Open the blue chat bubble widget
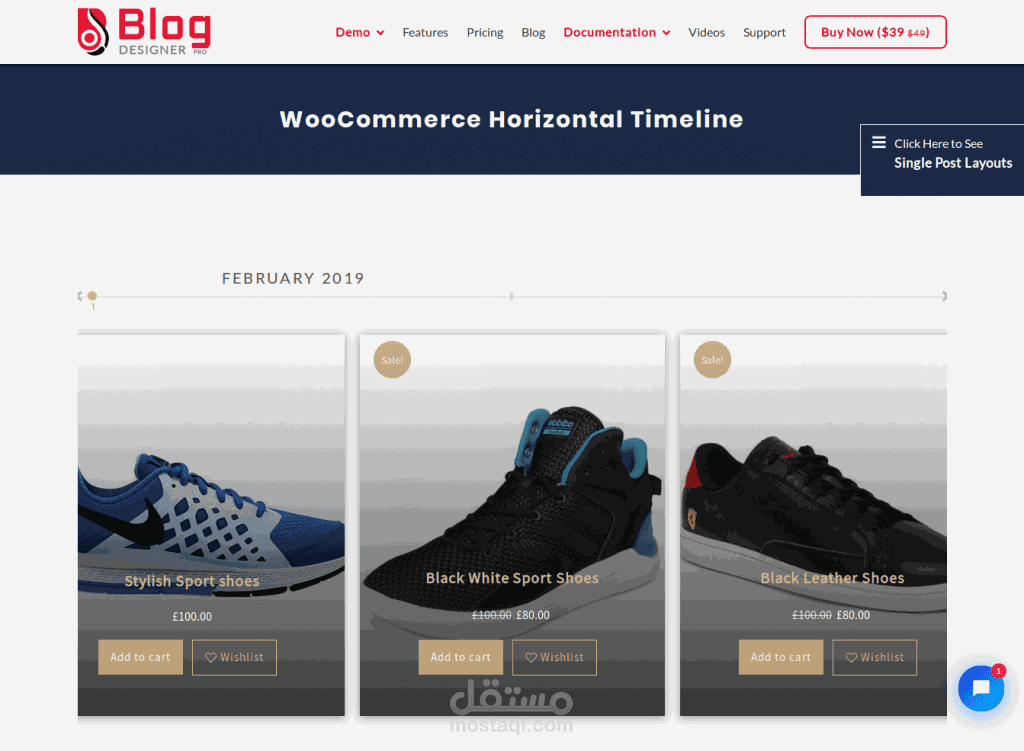This screenshot has height=751, width=1024. coord(981,688)
